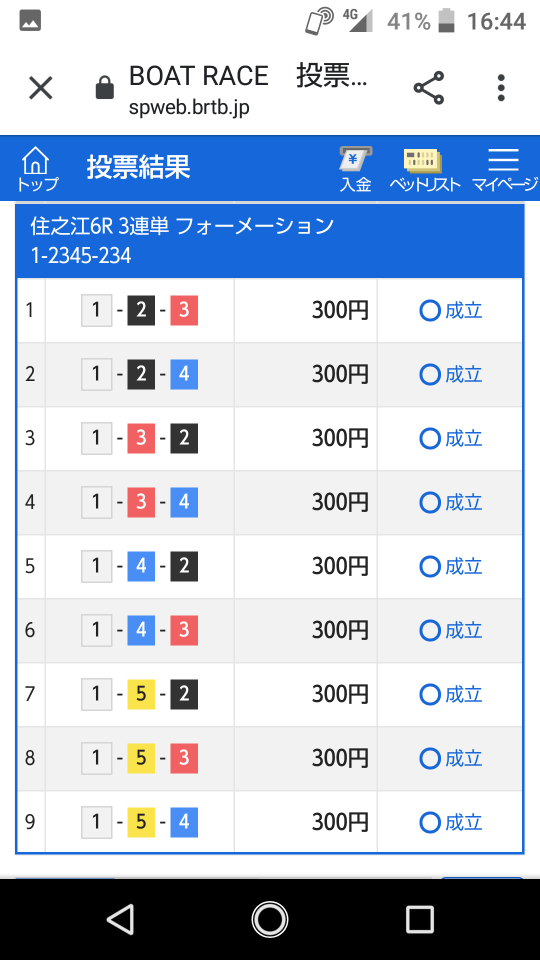Tap the Android recent apps square
This screenshot has width=540, height=960.
click(x=420, y=920)
